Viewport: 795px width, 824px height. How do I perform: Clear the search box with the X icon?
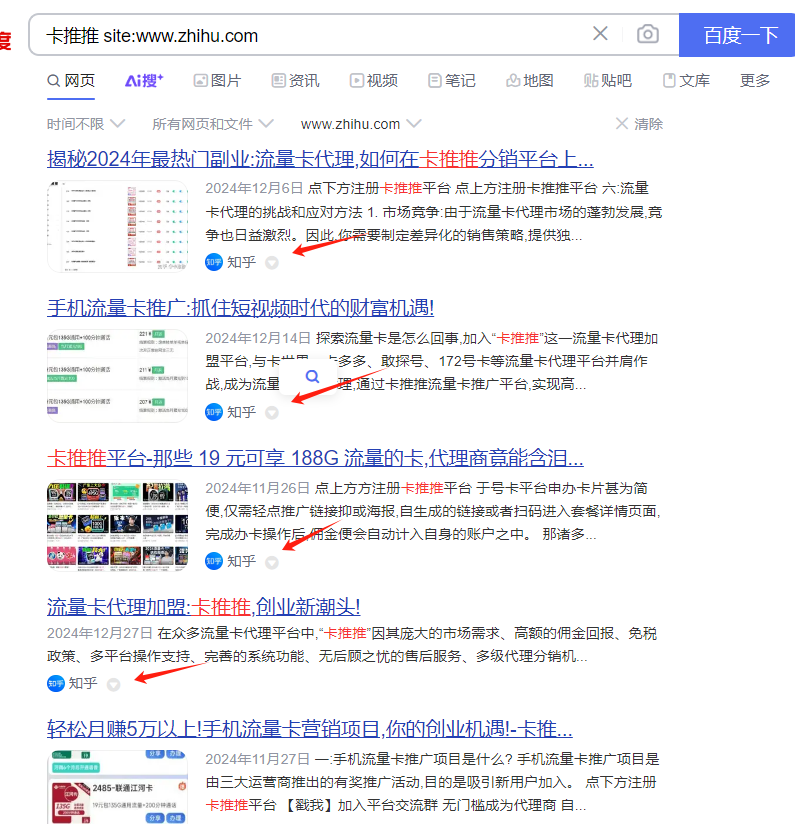600,34
